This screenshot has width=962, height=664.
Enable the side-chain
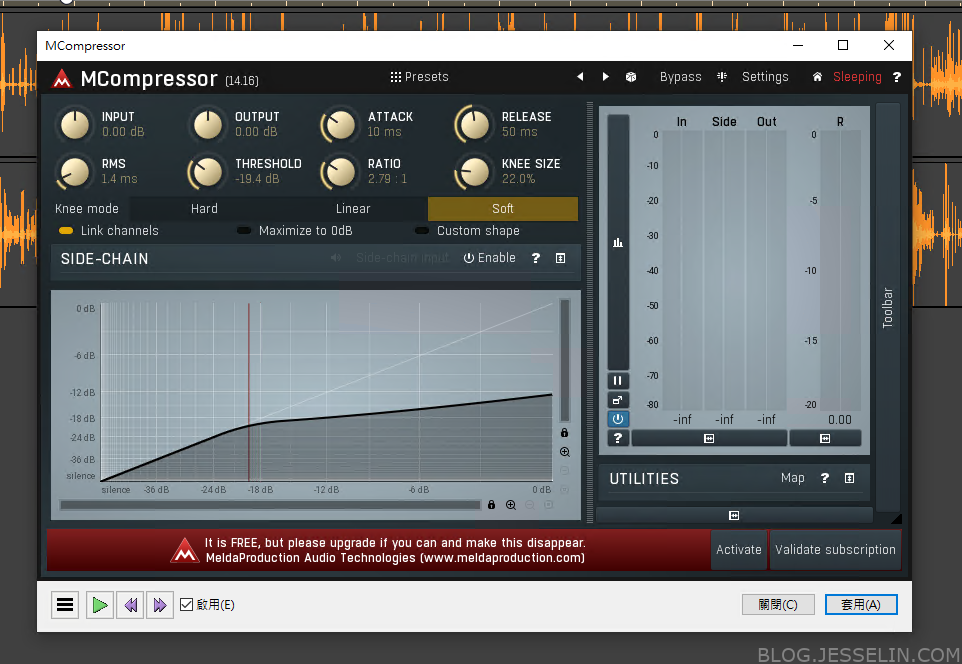pos(489,258)
